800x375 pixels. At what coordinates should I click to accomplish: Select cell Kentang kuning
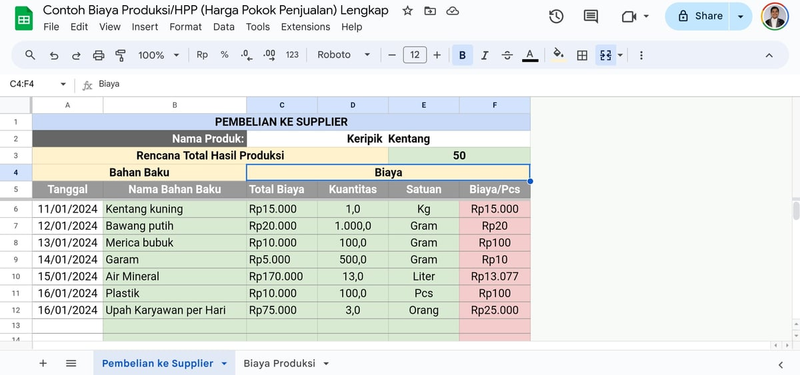pyautogui.click(x=174, y=209)
